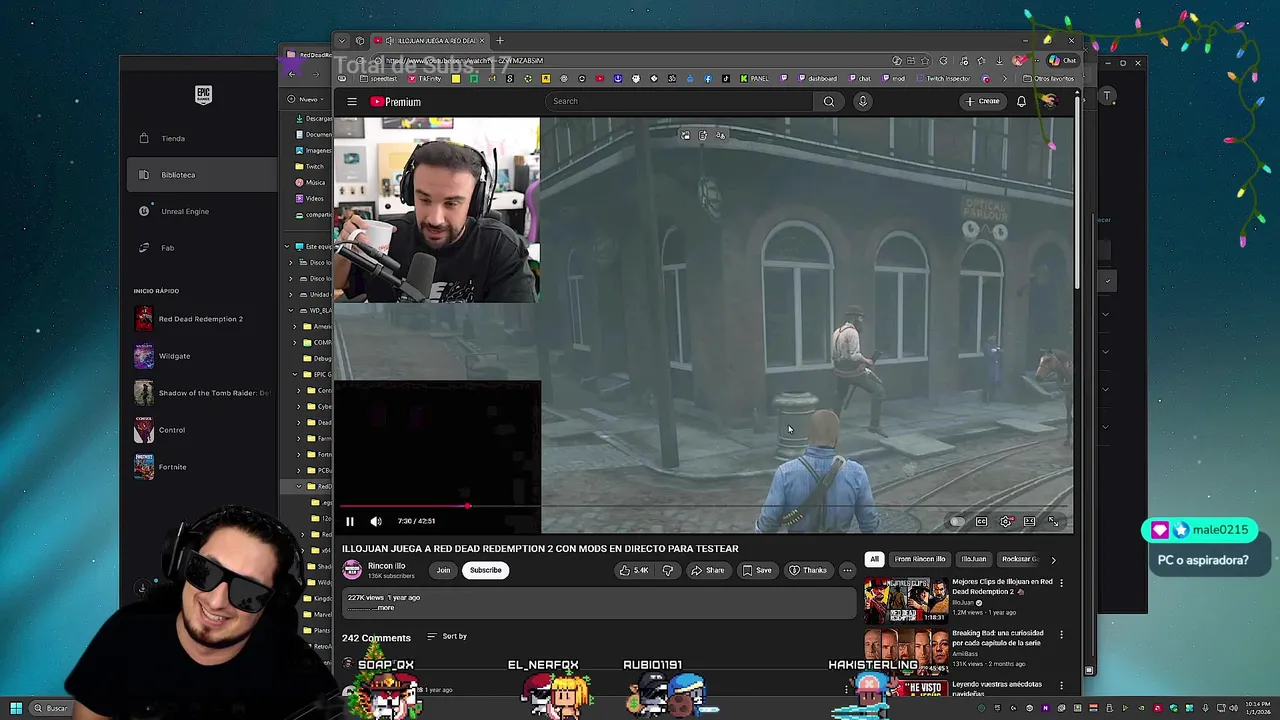This screenshot has height=720, width=1280.
Task: Open options for Mejores Clips de Illojuan video
Action: [1061, 583]
